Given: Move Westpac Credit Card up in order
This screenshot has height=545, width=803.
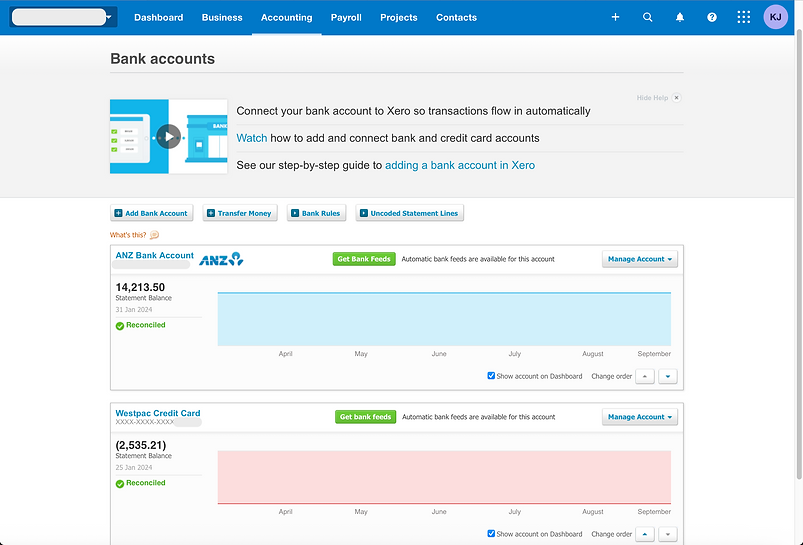Looking at the screenshot, I should tap(645, 534).
